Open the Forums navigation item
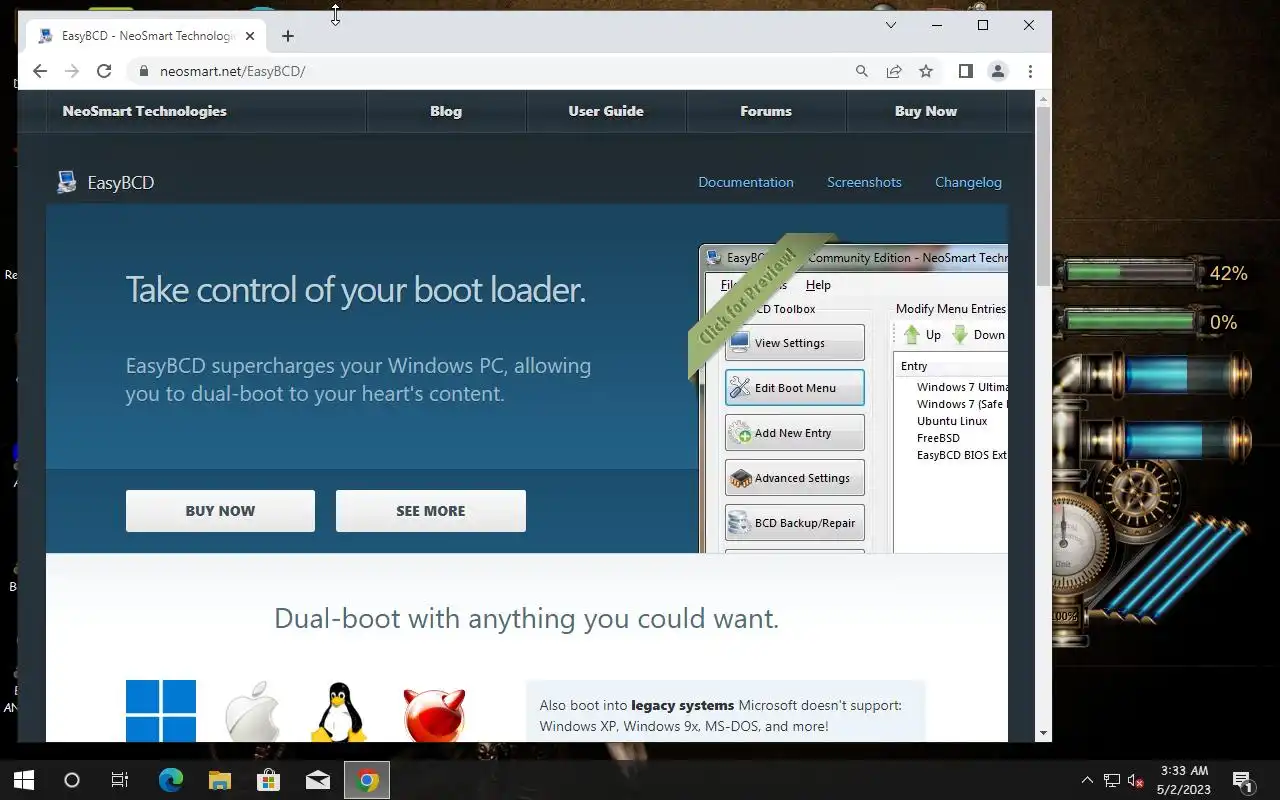The width and height of the screenshot is (1280, 800). pyautogui.click(x=766, y=111)
